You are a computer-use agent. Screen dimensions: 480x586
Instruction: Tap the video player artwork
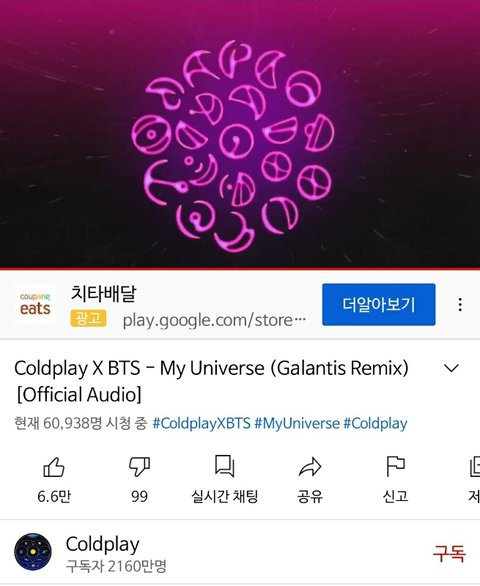[x=240, y=133]
